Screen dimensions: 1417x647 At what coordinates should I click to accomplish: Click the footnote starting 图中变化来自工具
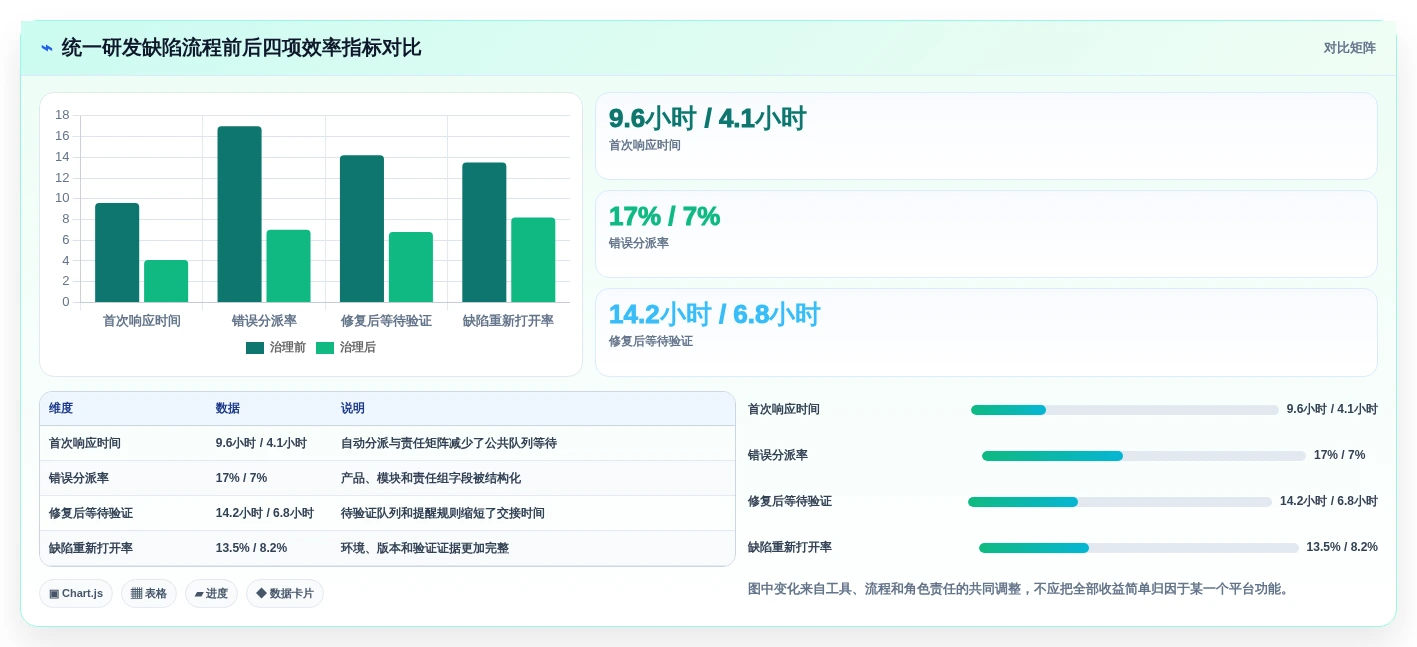tap(1021, 589)
